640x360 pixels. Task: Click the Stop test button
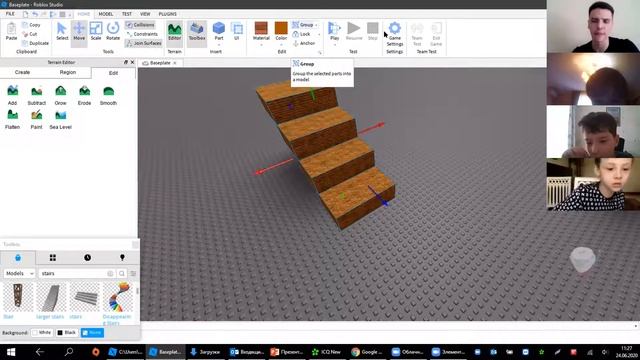pos(373,32)
